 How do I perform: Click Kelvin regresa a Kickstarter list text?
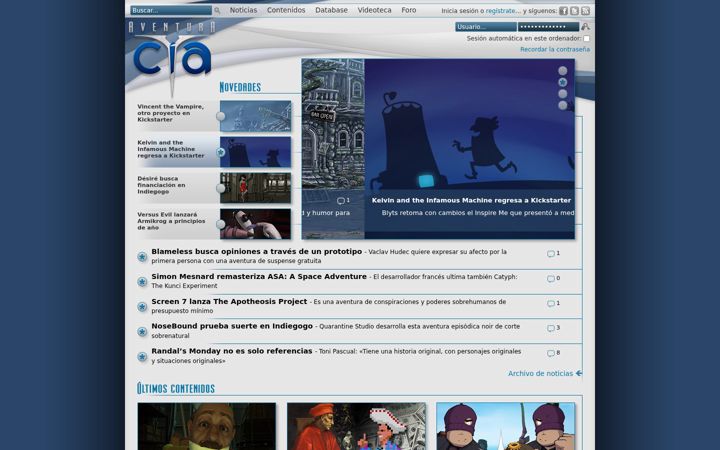pos(171,149)
